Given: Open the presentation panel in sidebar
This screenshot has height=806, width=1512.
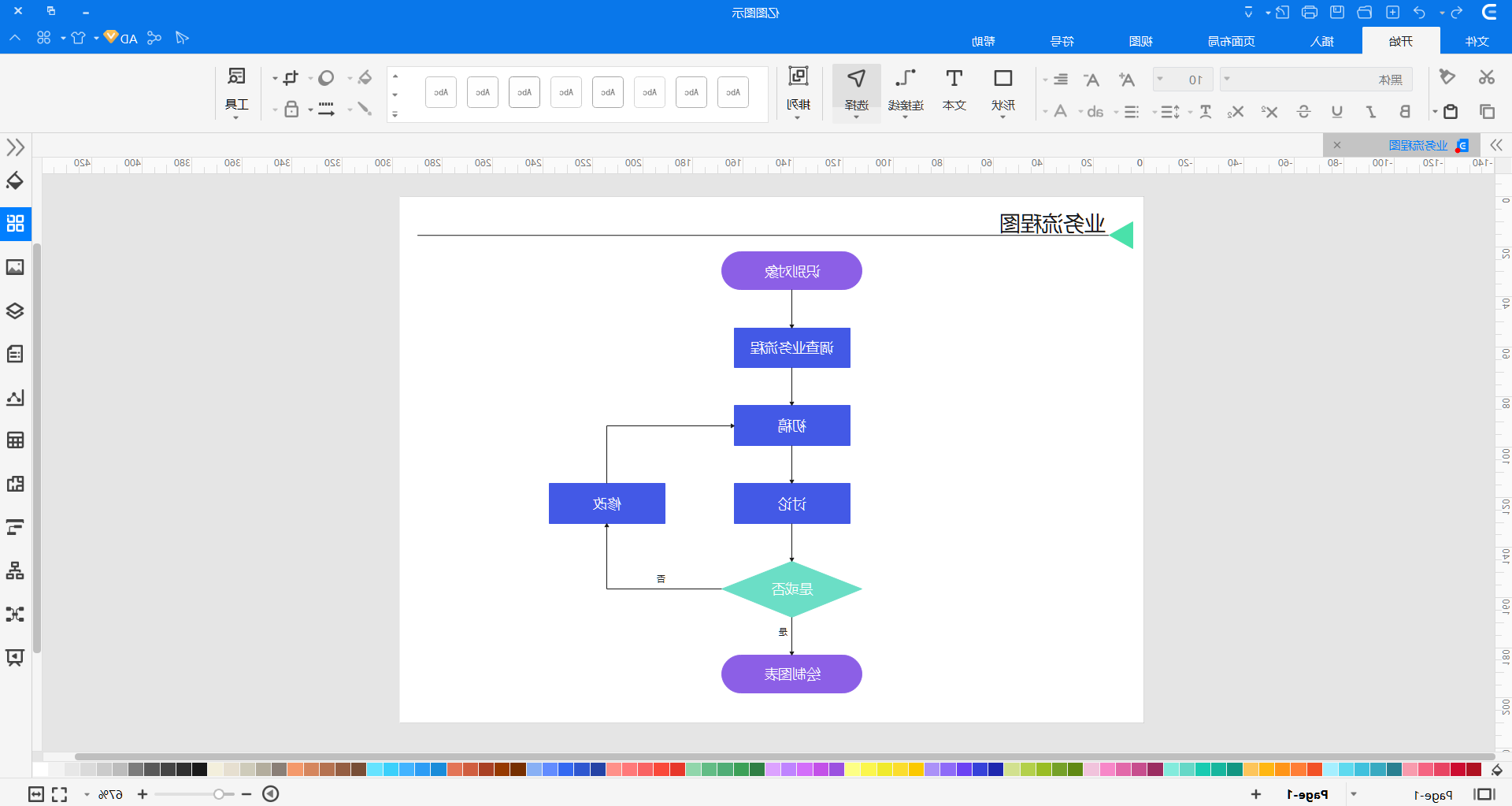Looking at the screenshot, I should [x=15, y=657].
